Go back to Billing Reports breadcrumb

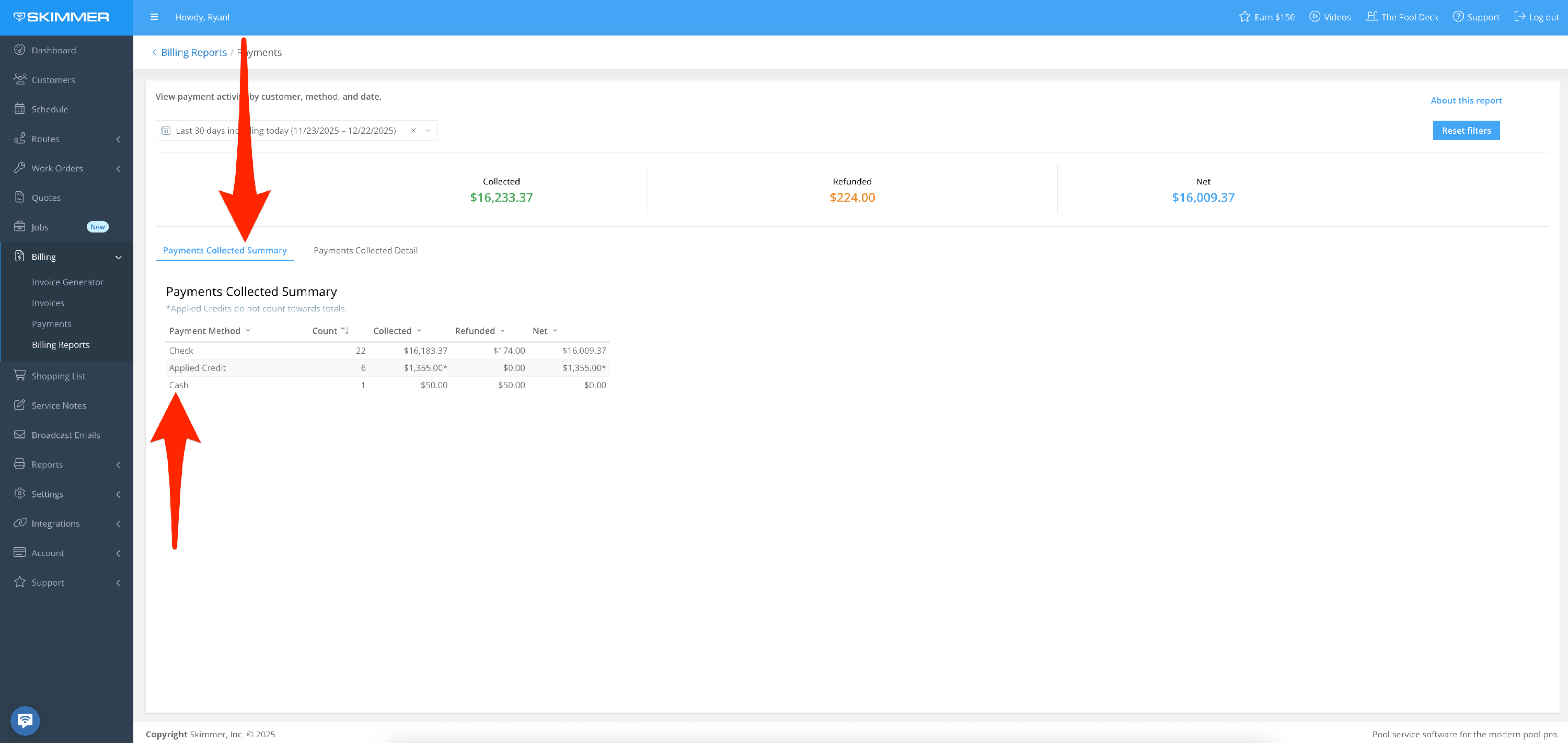[193, 52]
